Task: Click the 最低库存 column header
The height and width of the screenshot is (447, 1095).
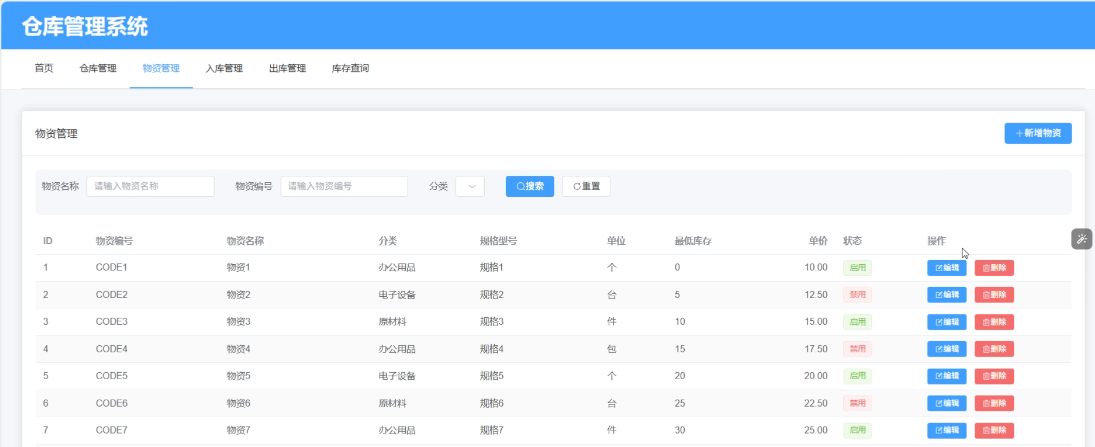Action: tap(693, 241)
